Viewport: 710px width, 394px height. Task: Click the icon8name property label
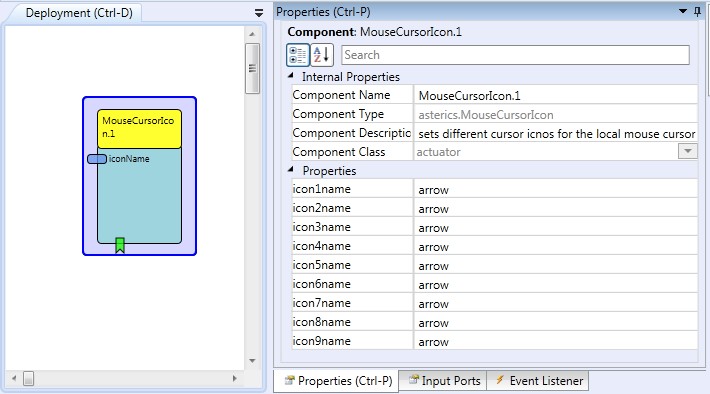point(321,322)
